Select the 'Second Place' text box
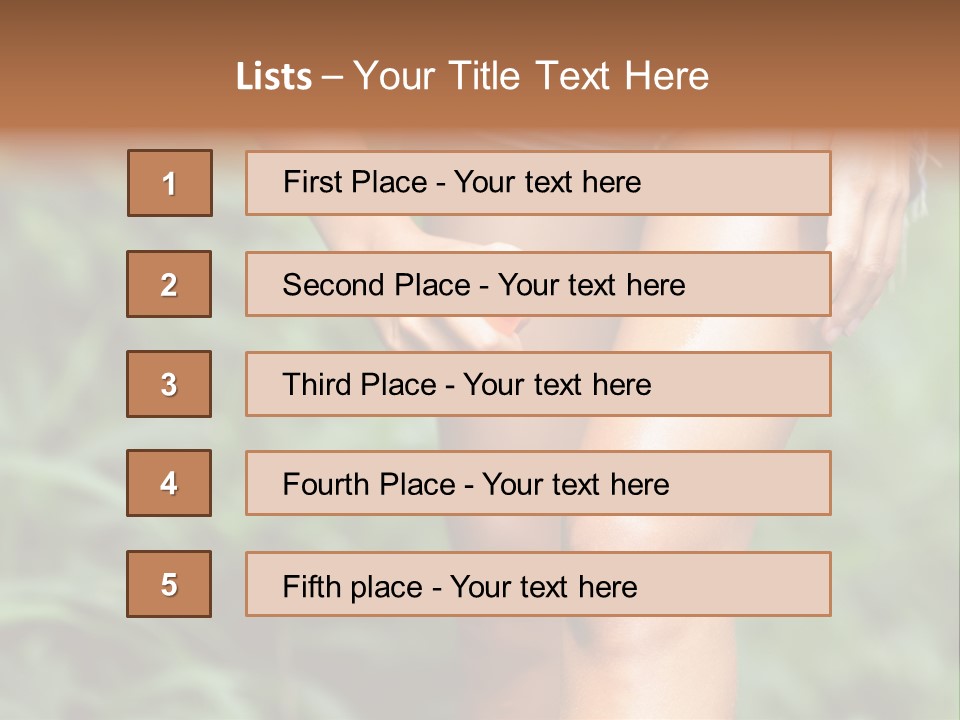The image size is (960, 720). coord(538,284)
